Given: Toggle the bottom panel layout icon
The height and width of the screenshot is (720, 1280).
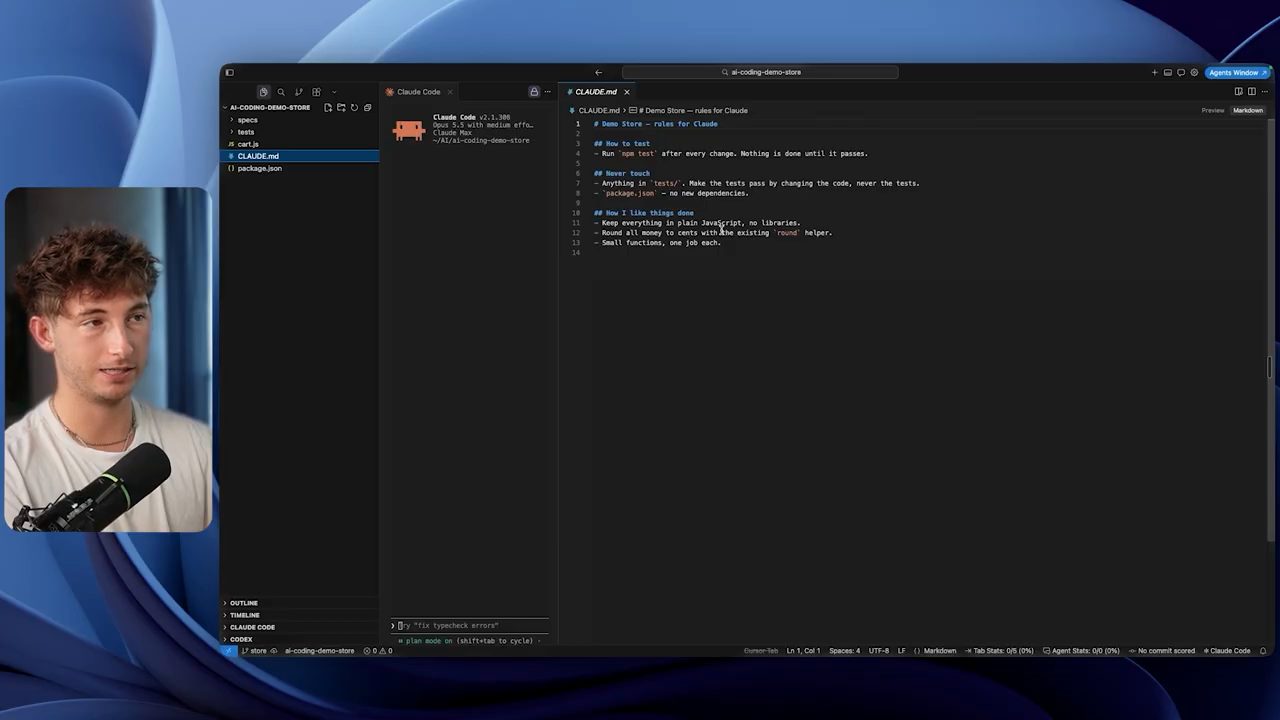Looking at the screenshot, I should click(x=1167, y=72).
